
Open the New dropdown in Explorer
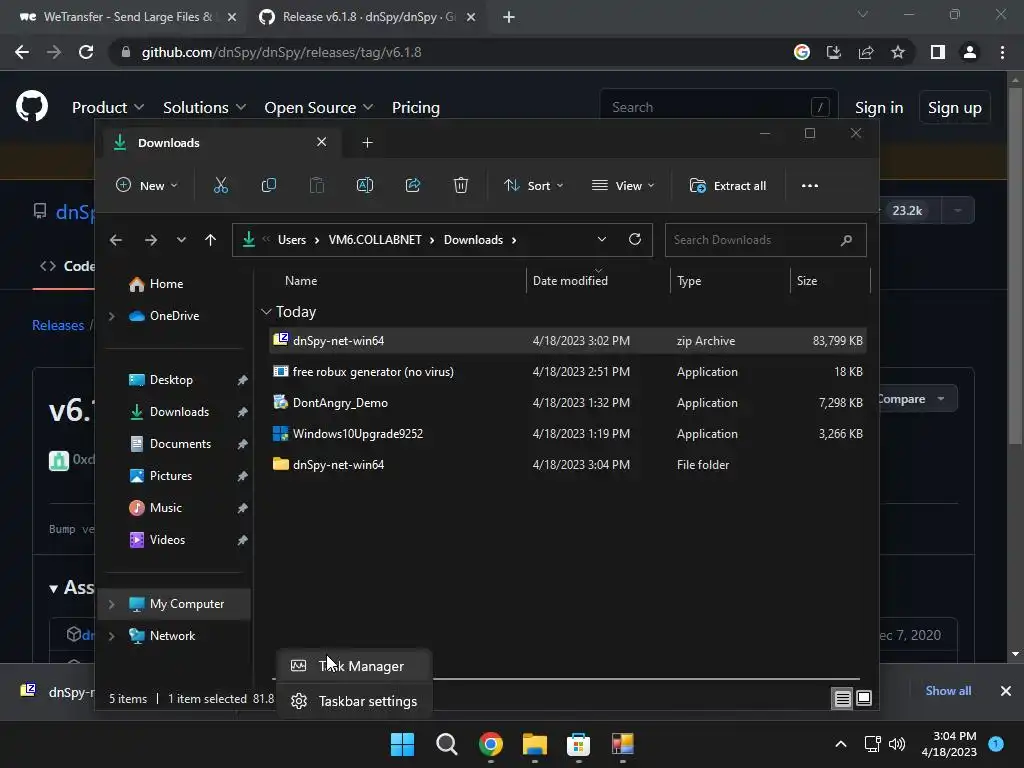[x=146, y=185]
